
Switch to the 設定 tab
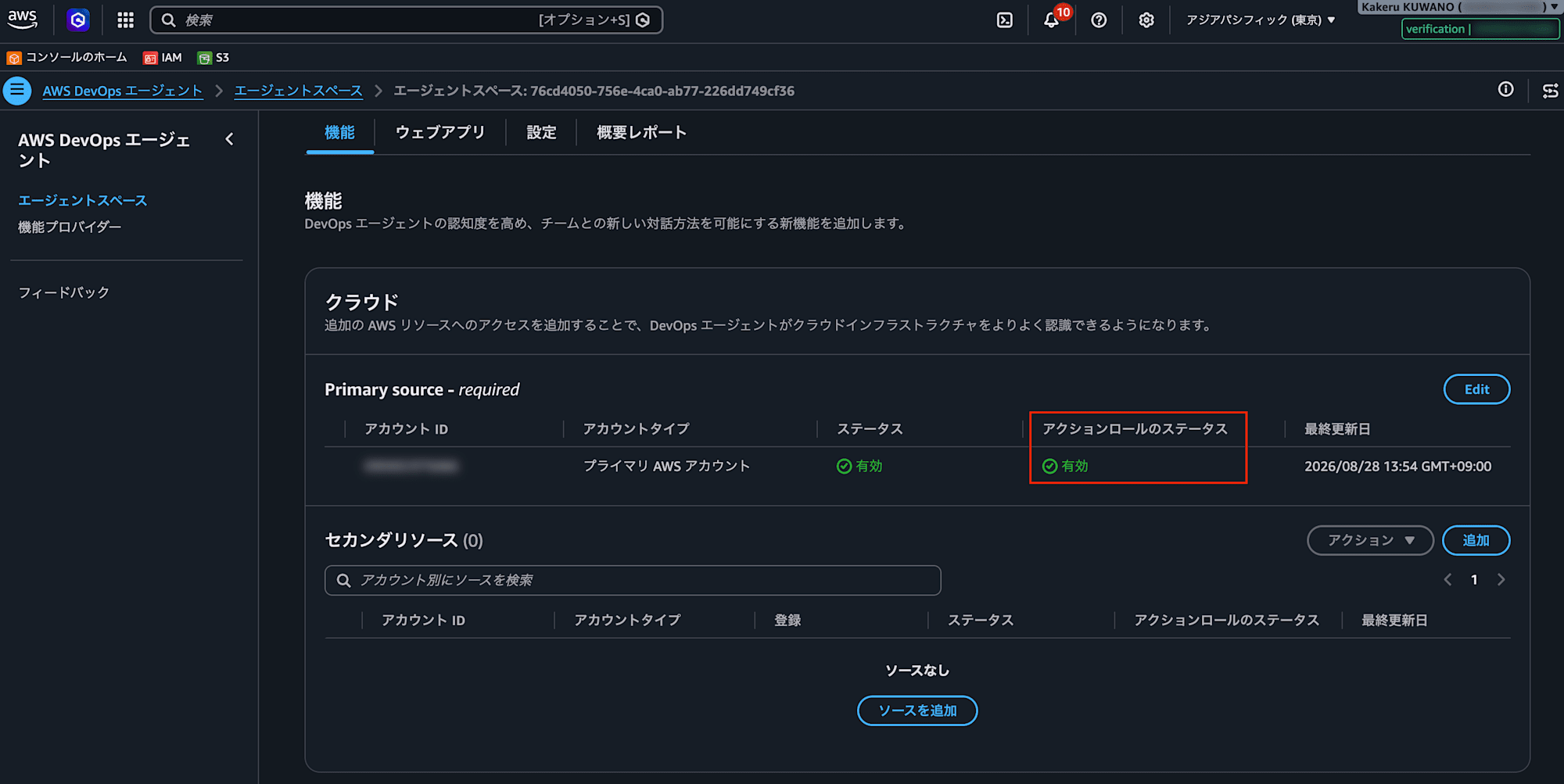[541, 133]
